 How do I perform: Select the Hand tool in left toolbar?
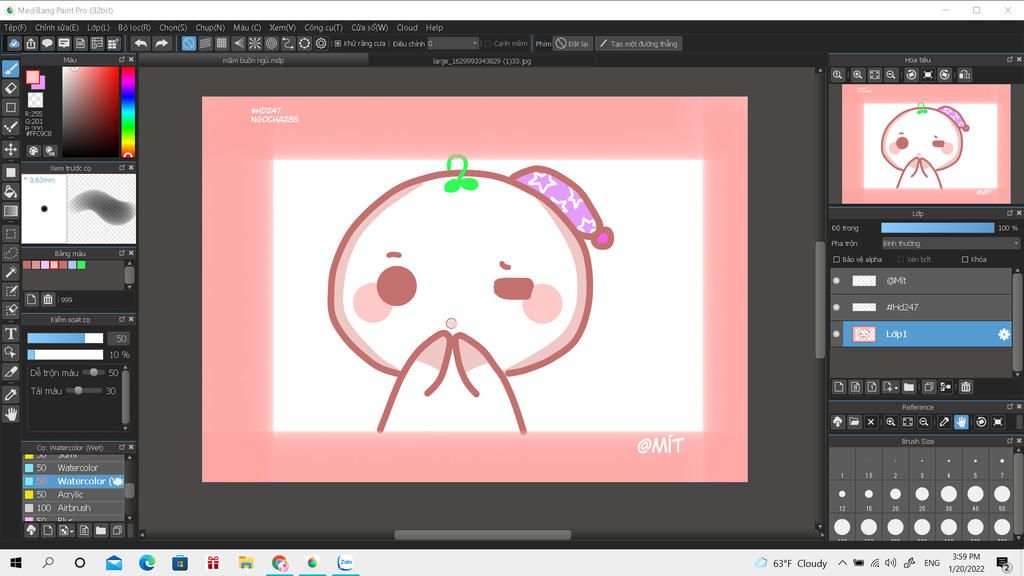(x=10, y=414)
